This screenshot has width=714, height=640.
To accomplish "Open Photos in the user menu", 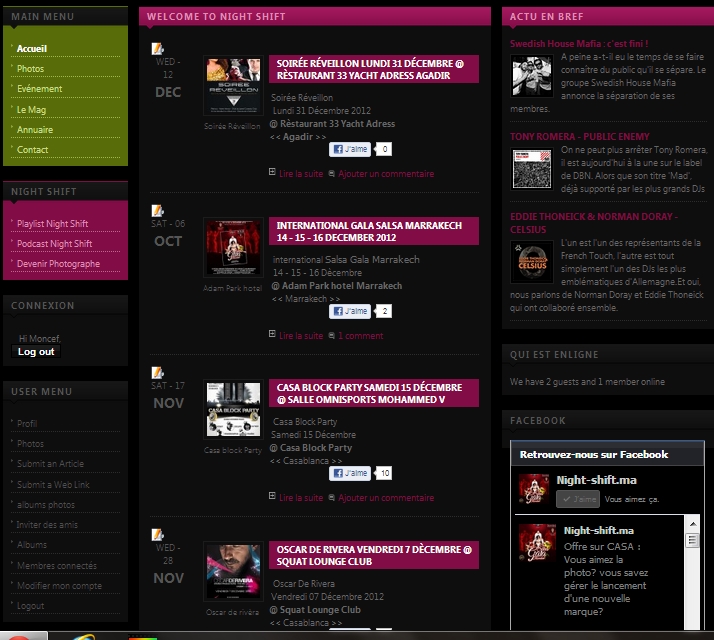I will pos(31,444).
